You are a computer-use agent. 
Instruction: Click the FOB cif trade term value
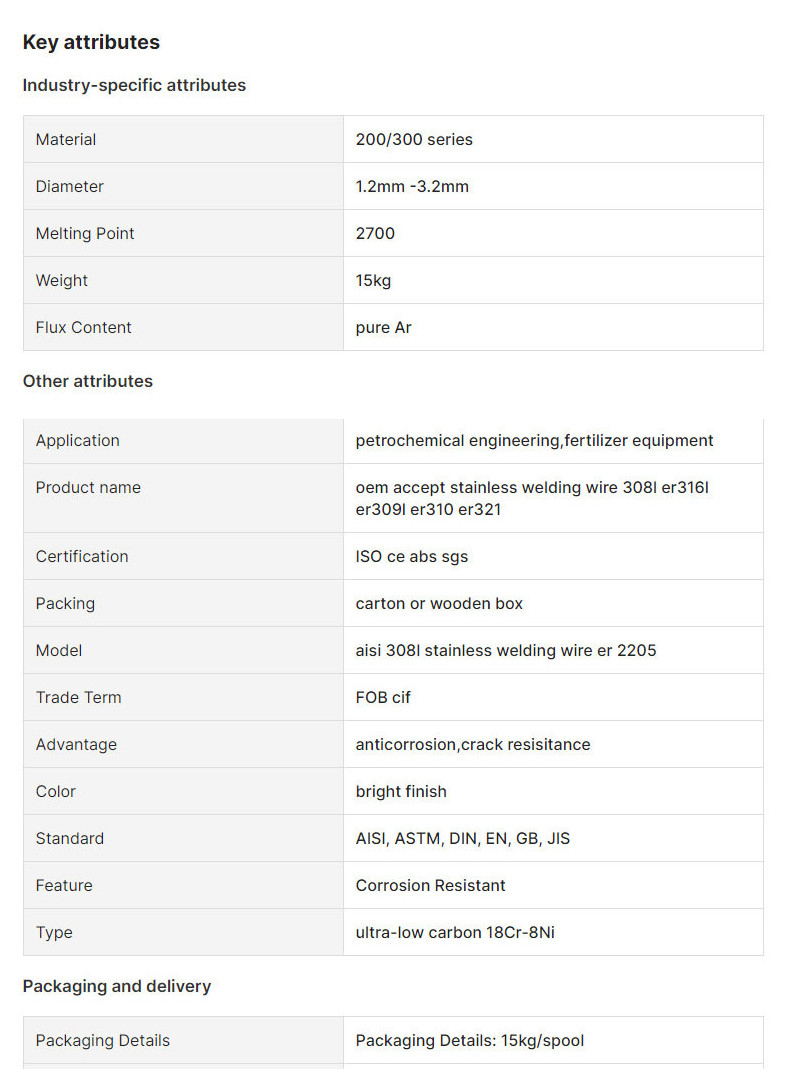click(x=383, y=697)
